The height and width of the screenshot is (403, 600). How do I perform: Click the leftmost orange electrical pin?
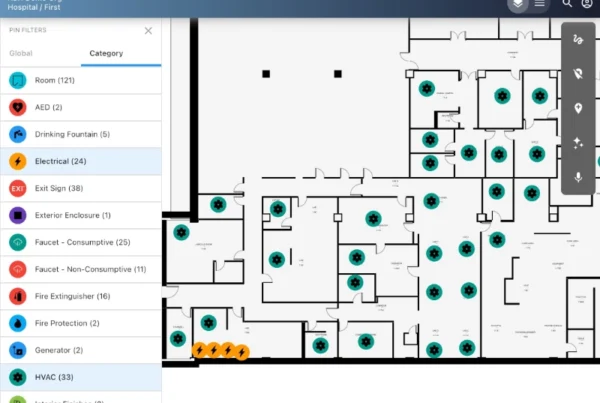199,350
